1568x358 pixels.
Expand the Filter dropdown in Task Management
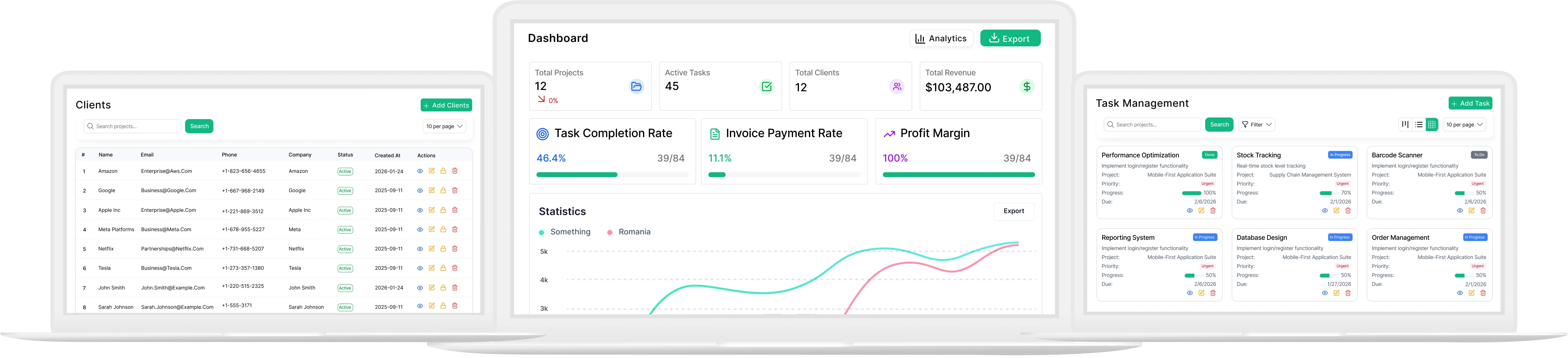coord(1257,125)
